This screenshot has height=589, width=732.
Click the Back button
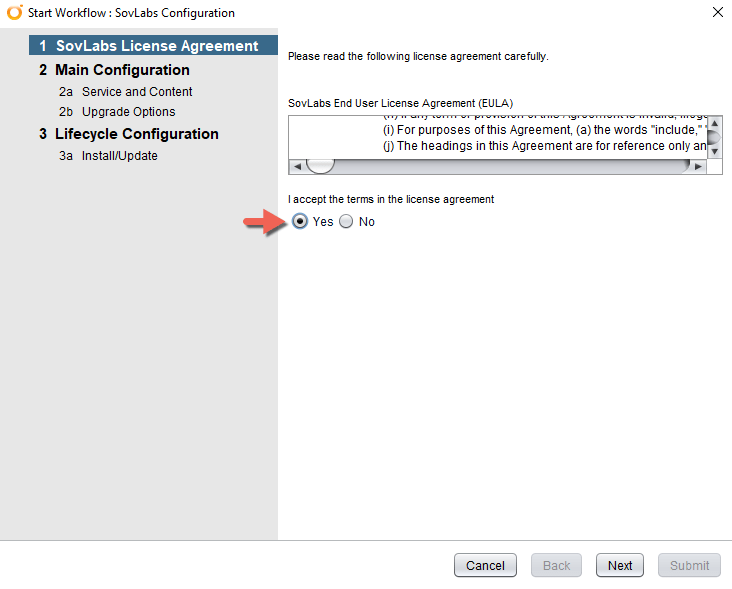(556, 565)
